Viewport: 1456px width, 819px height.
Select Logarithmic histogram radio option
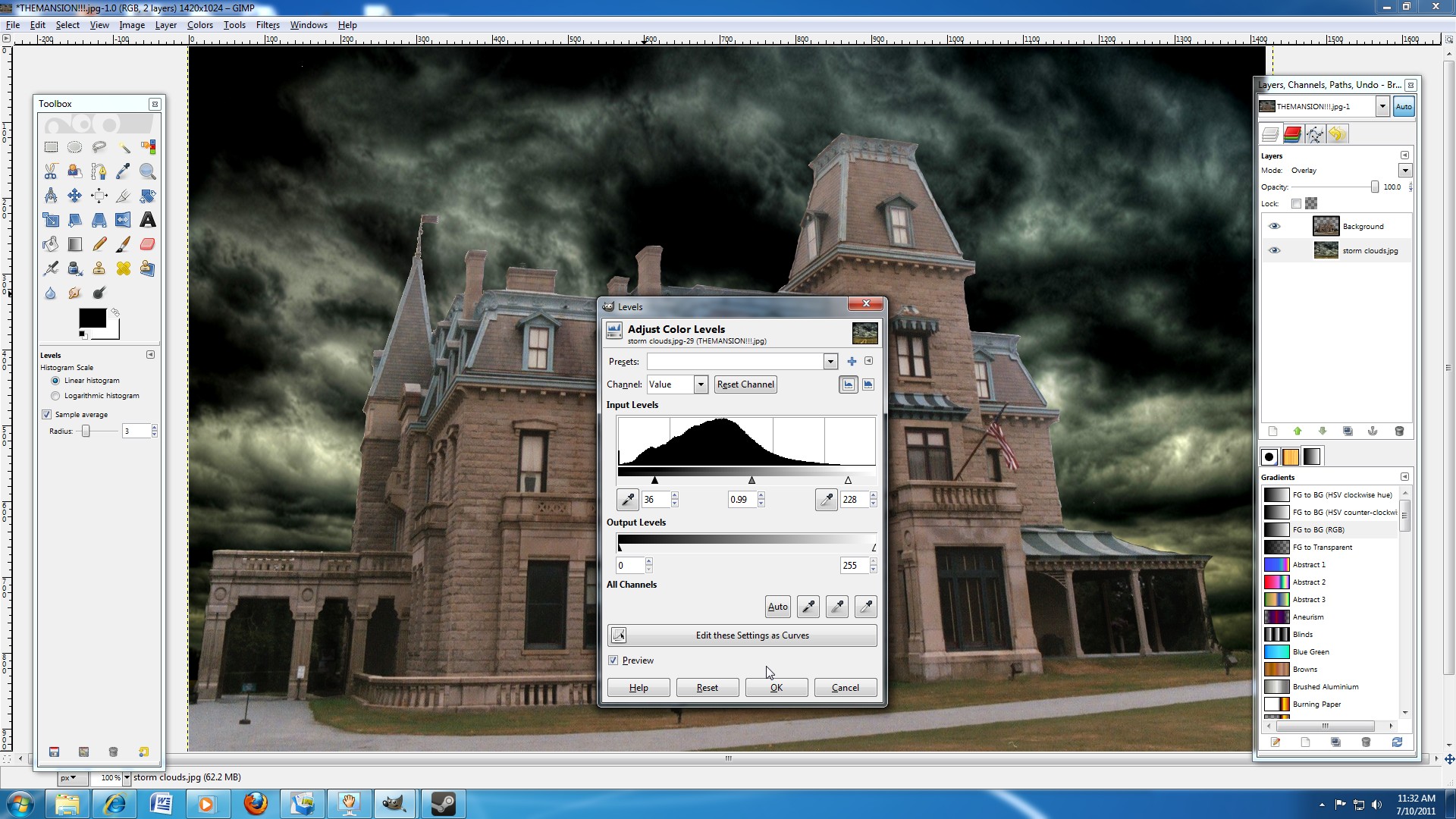pyautogui.click(x=55, y=396)
